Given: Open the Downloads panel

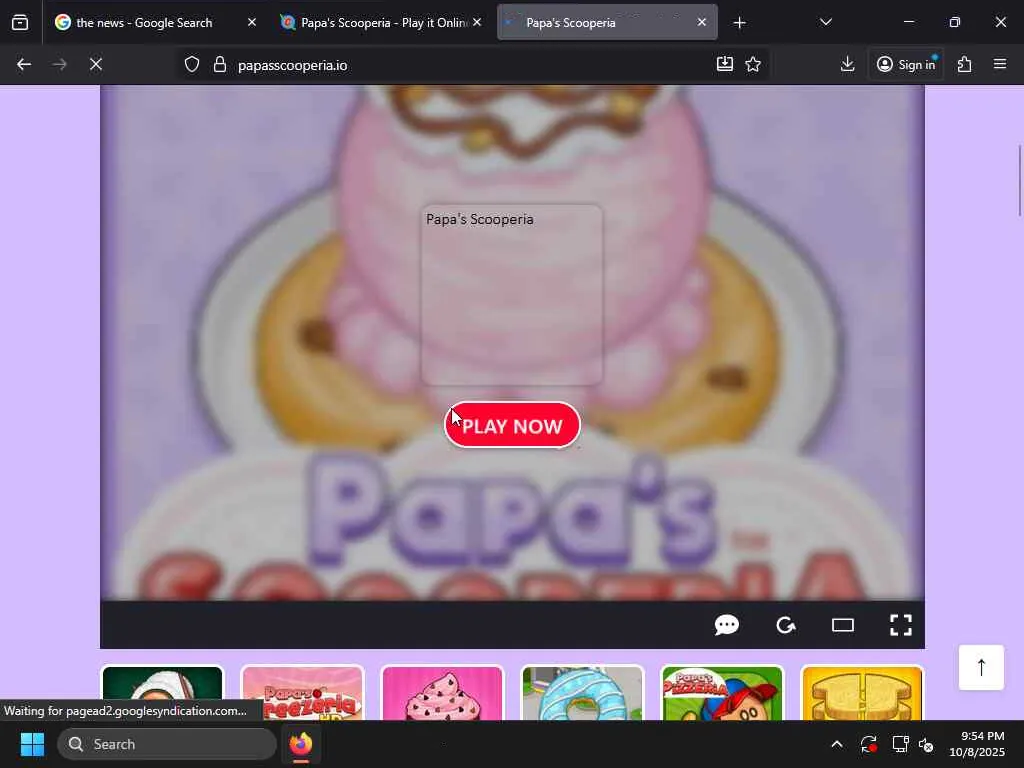Looking at the screenshot, I should pyautogui.click(x=847, y=64).
